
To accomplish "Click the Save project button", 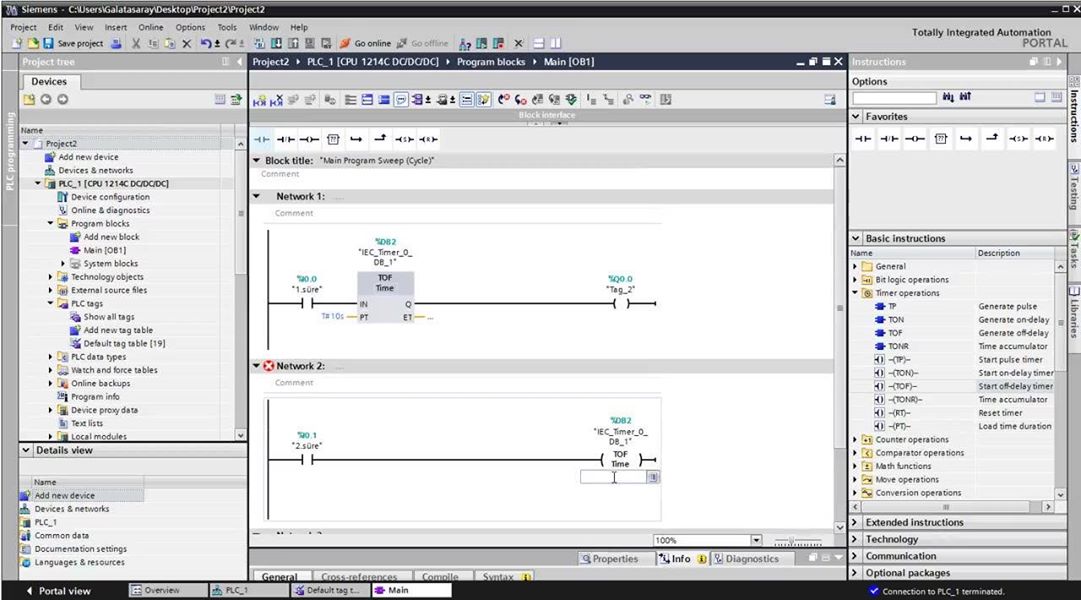I will (x=73, y=43).
